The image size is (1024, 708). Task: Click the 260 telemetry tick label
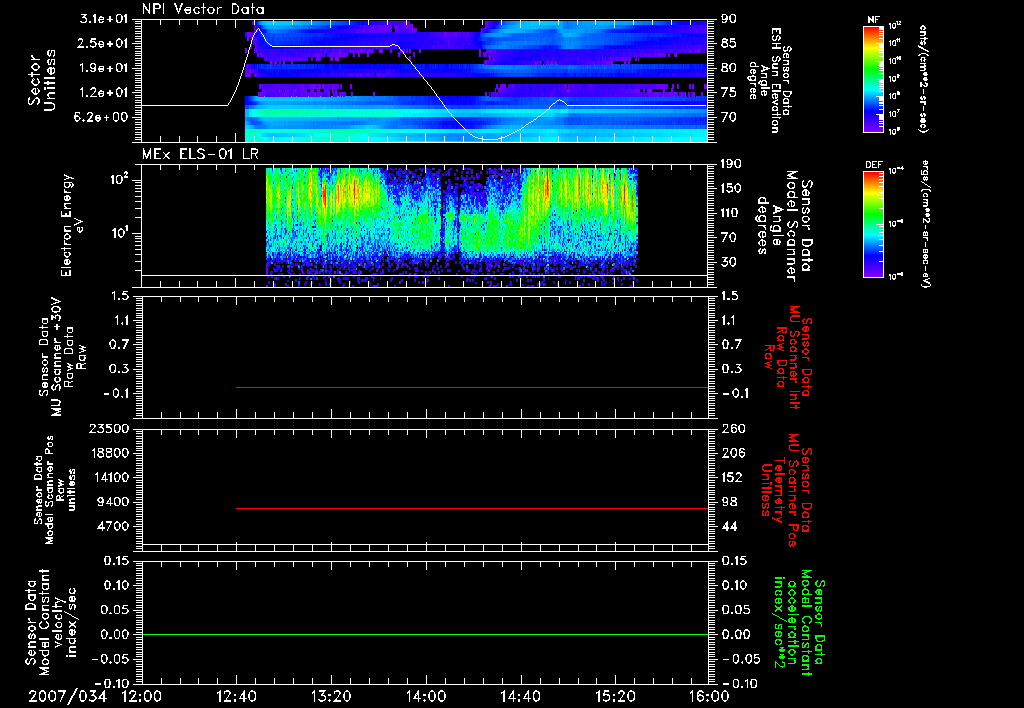click(732, 428)
